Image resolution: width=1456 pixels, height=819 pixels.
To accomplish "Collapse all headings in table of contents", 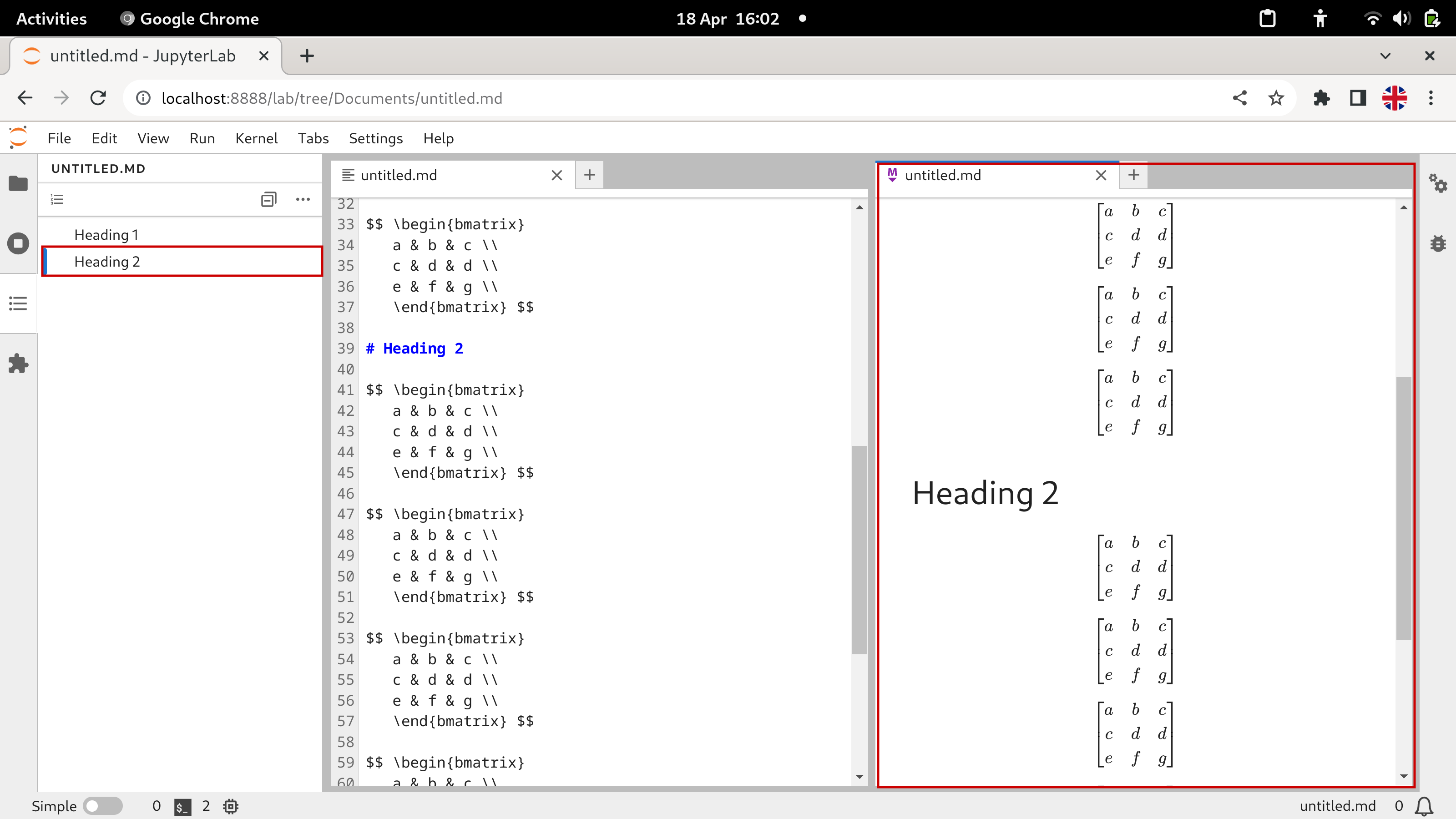I will (268, 199).
